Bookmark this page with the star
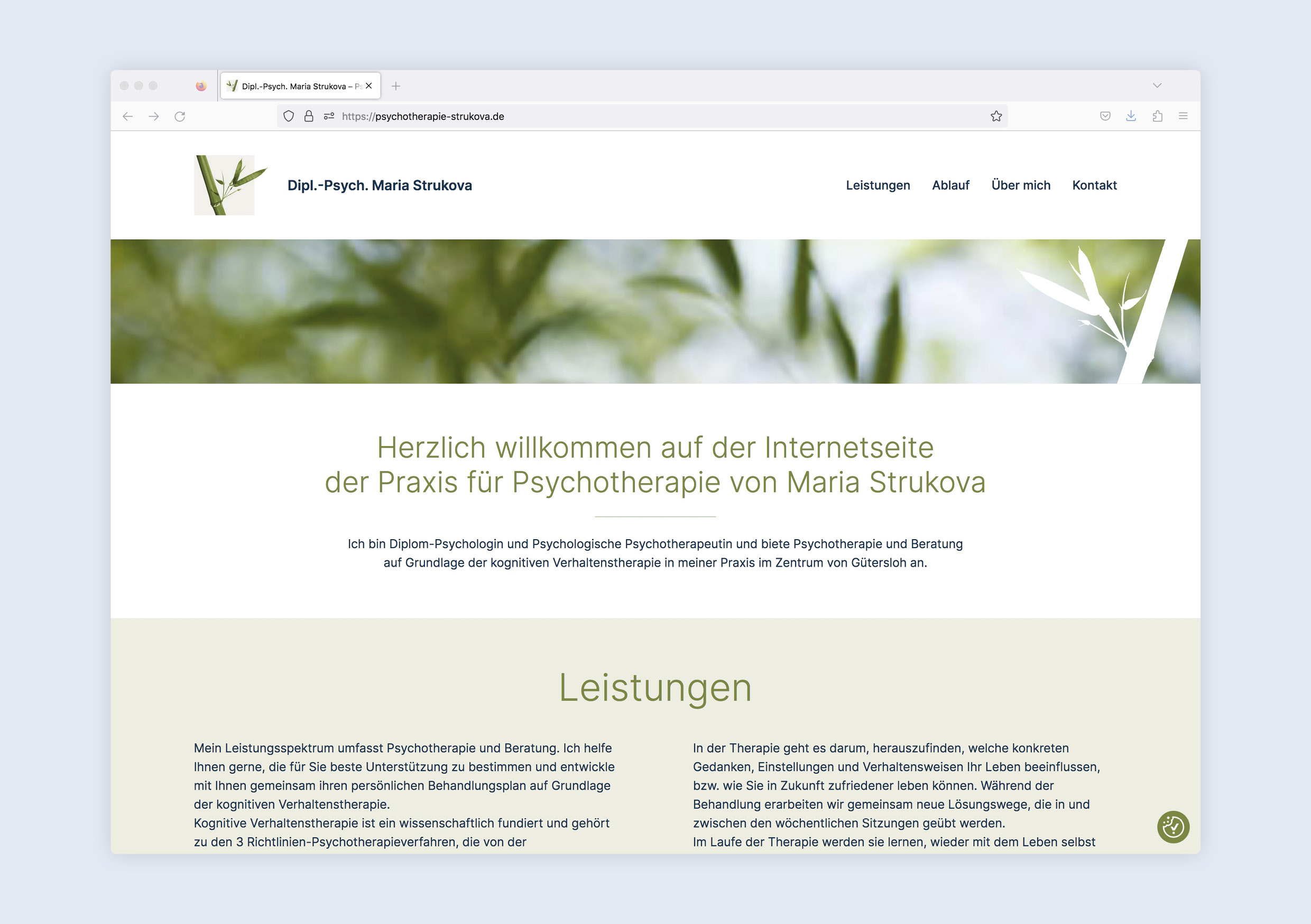Viewport: 1311px width, 924px height. [x=996, y=116]
